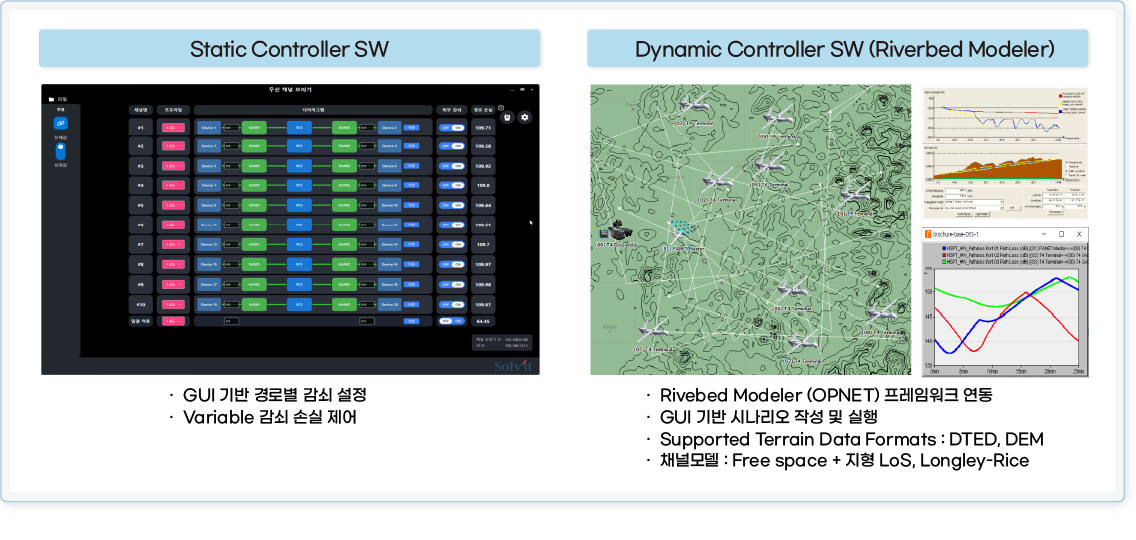
Task: Click the small blue apply button in row #1
Action: point(412,128)
